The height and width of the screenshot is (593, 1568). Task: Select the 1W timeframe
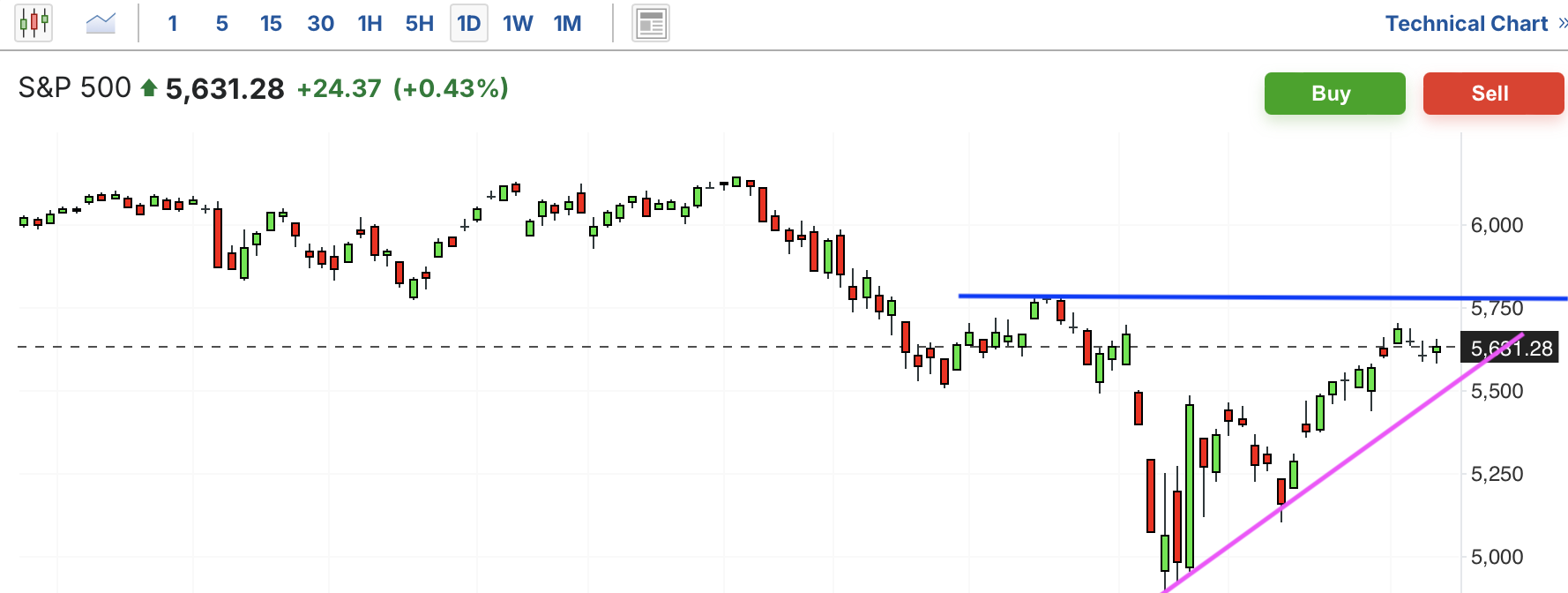coord(518,24)
